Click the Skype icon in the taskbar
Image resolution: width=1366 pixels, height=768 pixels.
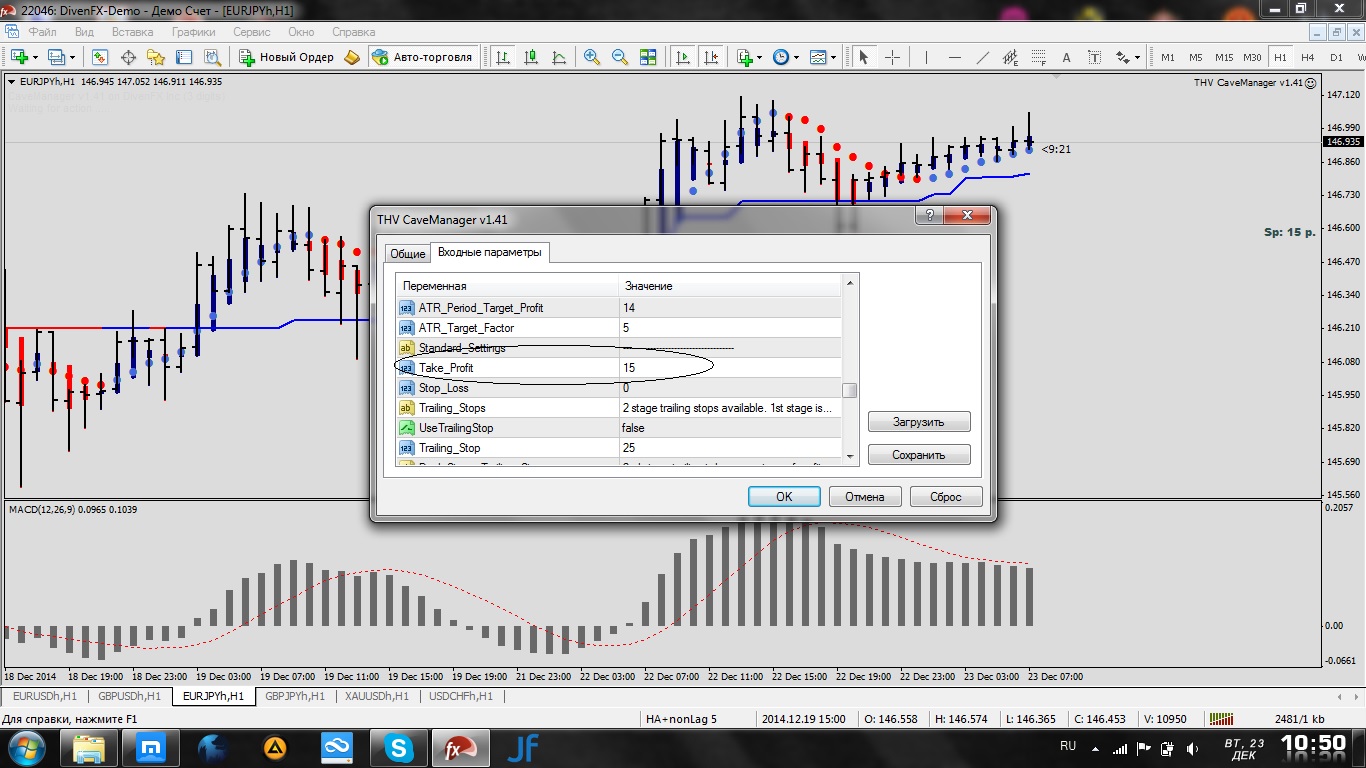click(400, 746)
